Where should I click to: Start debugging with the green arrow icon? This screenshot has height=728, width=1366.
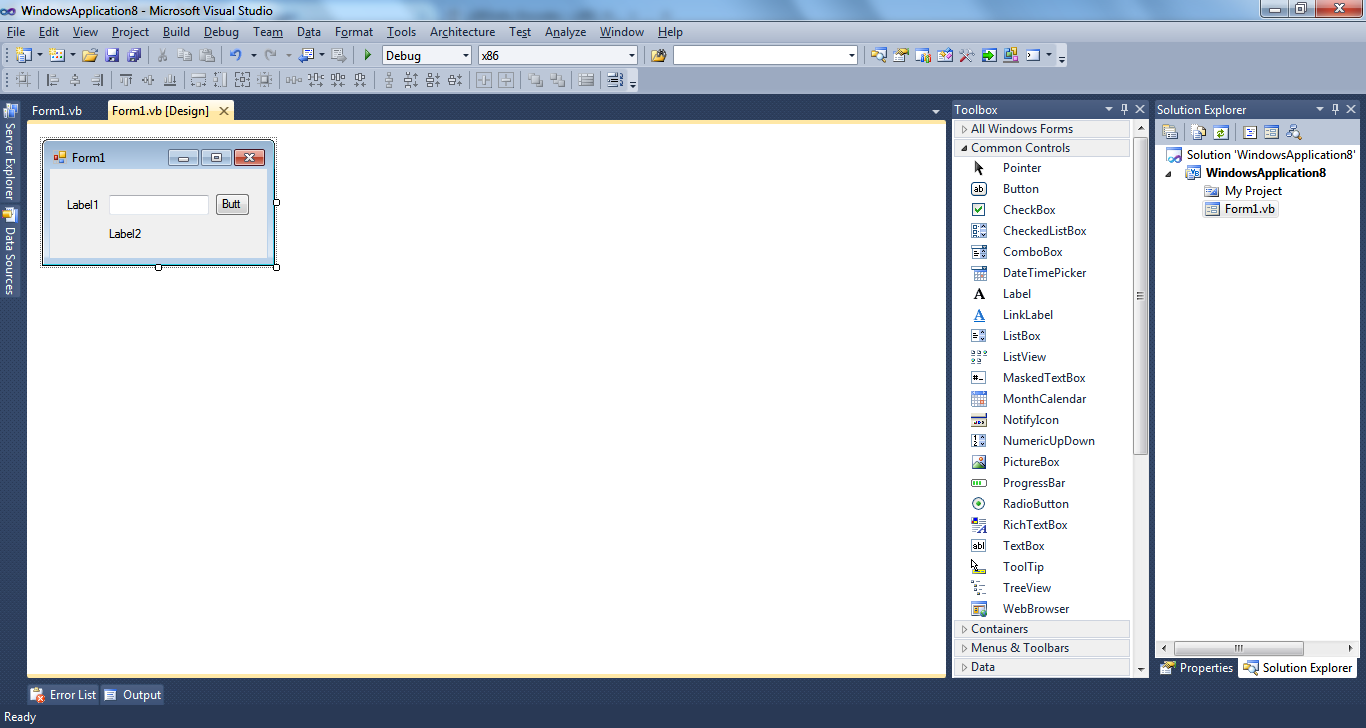[367, 55]
